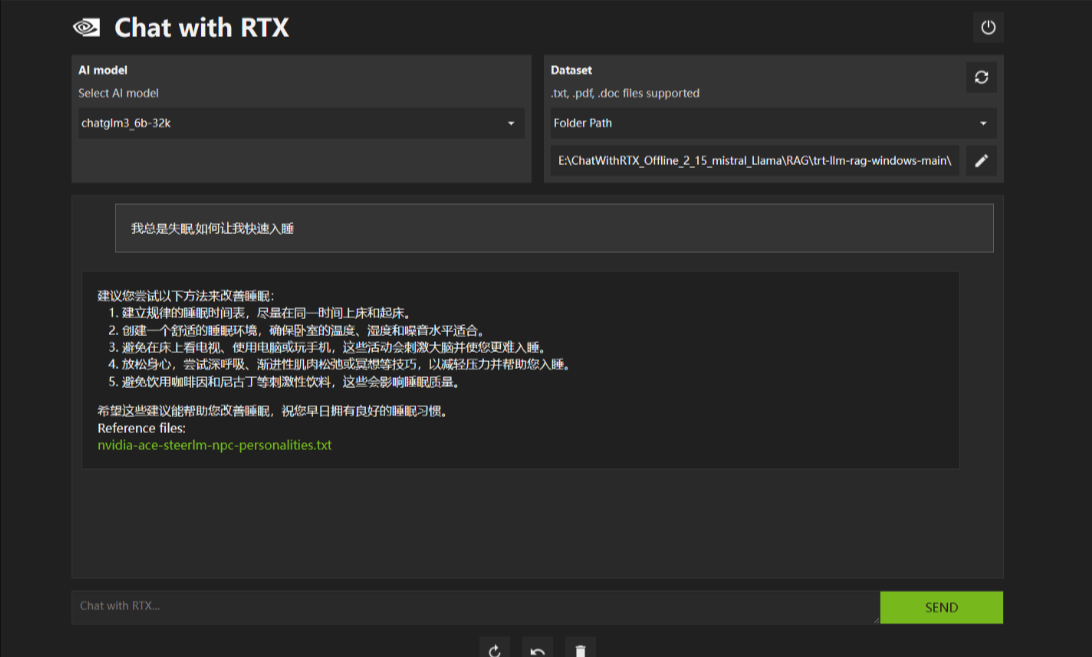Click the arrow on the AI model selector
Viewport: 1092px width, 657px height.
tap(511, 124)
